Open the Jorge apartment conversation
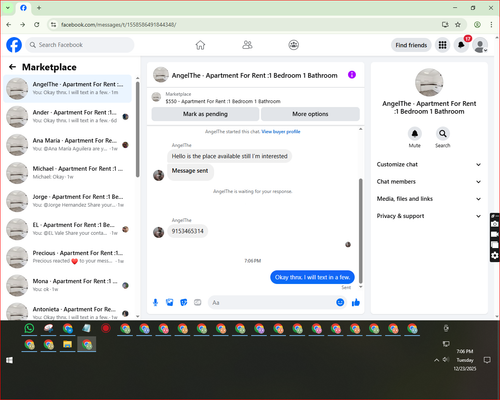The height and width of the screenshot is (400, 500). (68, 201)
